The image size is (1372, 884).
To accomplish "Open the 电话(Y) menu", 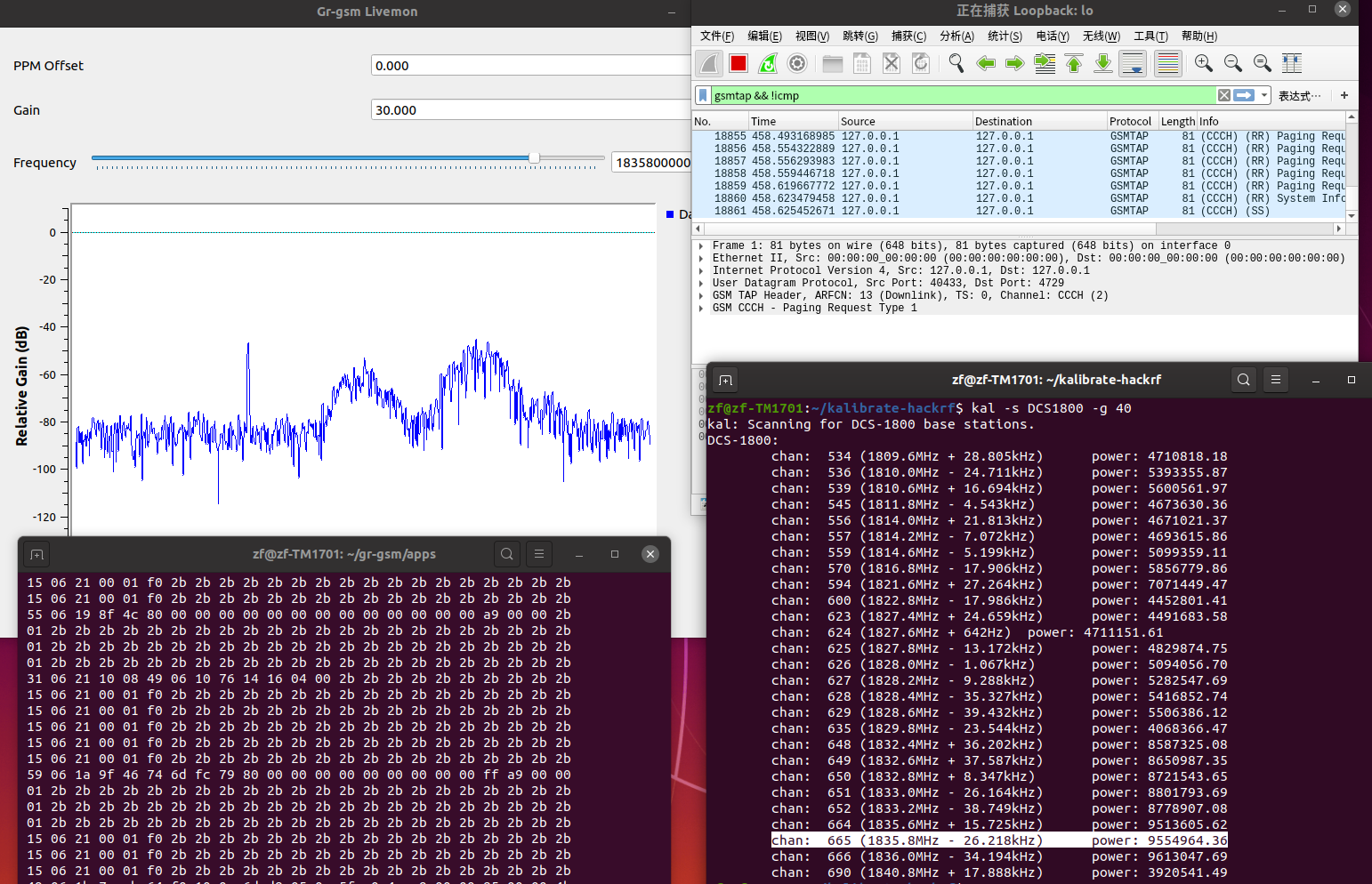I will [x=1053, y=36].
